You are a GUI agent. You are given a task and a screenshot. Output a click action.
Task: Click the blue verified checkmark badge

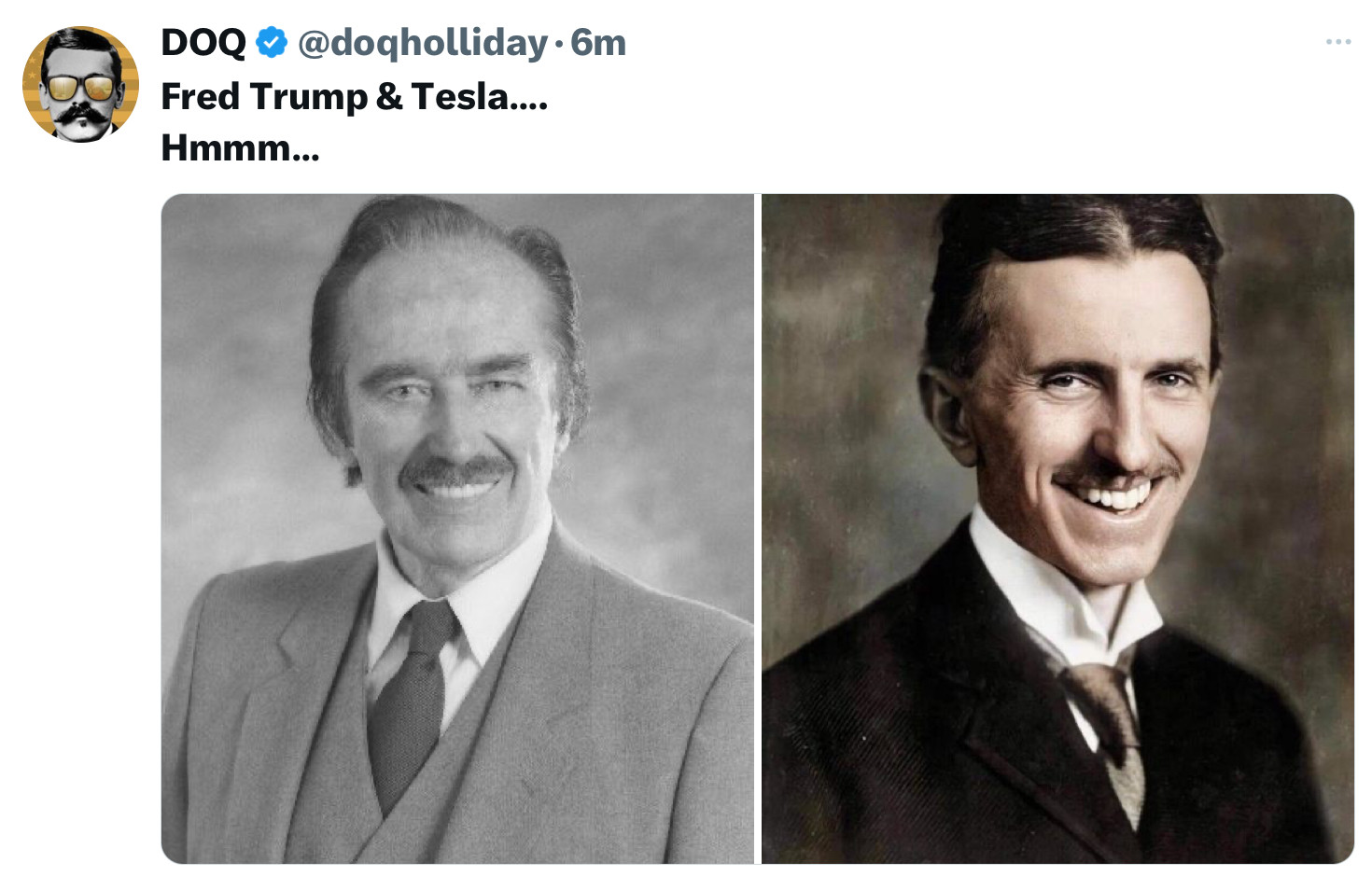point(272,43)
